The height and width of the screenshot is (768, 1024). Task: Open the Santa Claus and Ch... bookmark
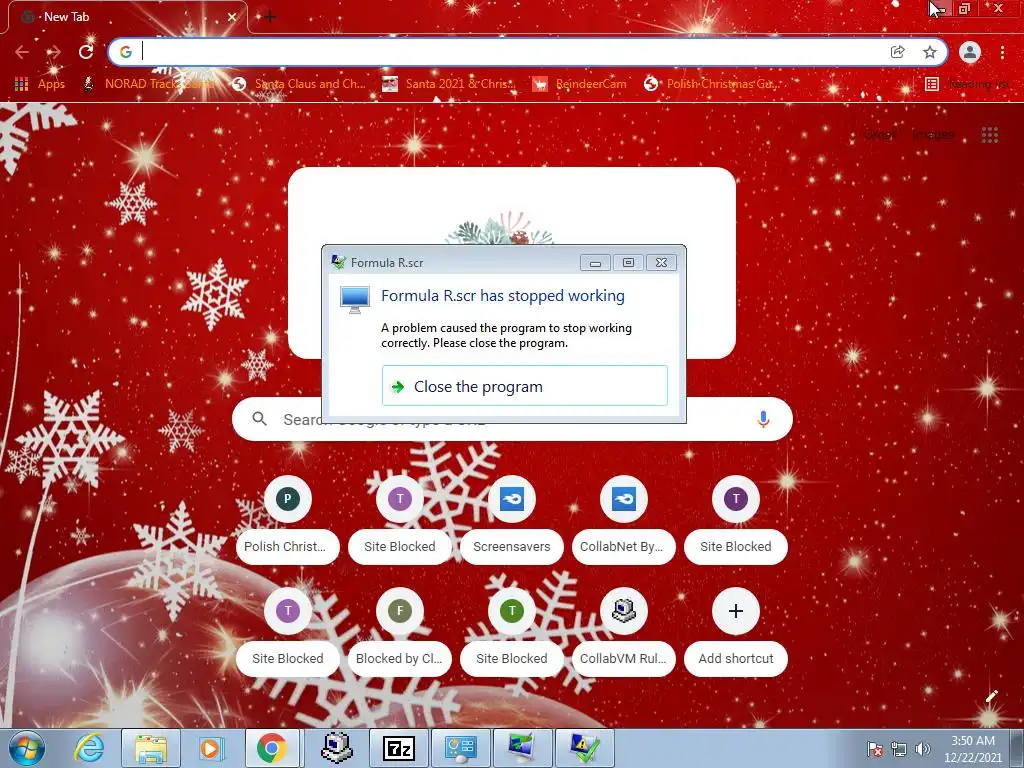tap(300, 84)
